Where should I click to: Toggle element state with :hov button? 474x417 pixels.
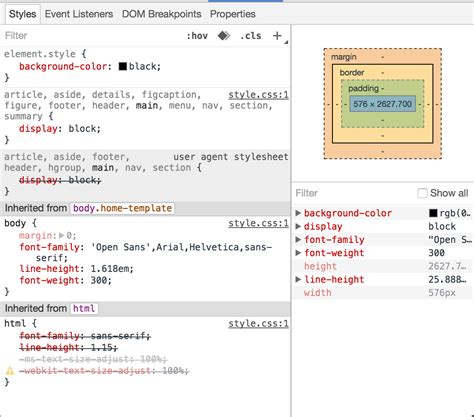tap(197, 36)
